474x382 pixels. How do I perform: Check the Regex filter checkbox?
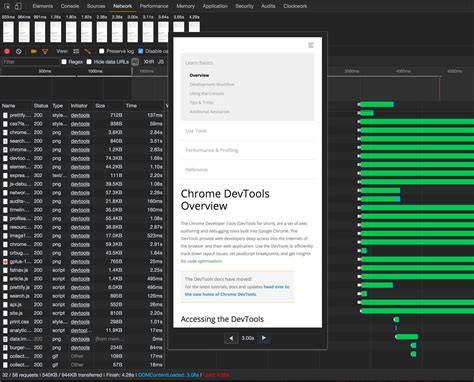[x=64, y=62]
